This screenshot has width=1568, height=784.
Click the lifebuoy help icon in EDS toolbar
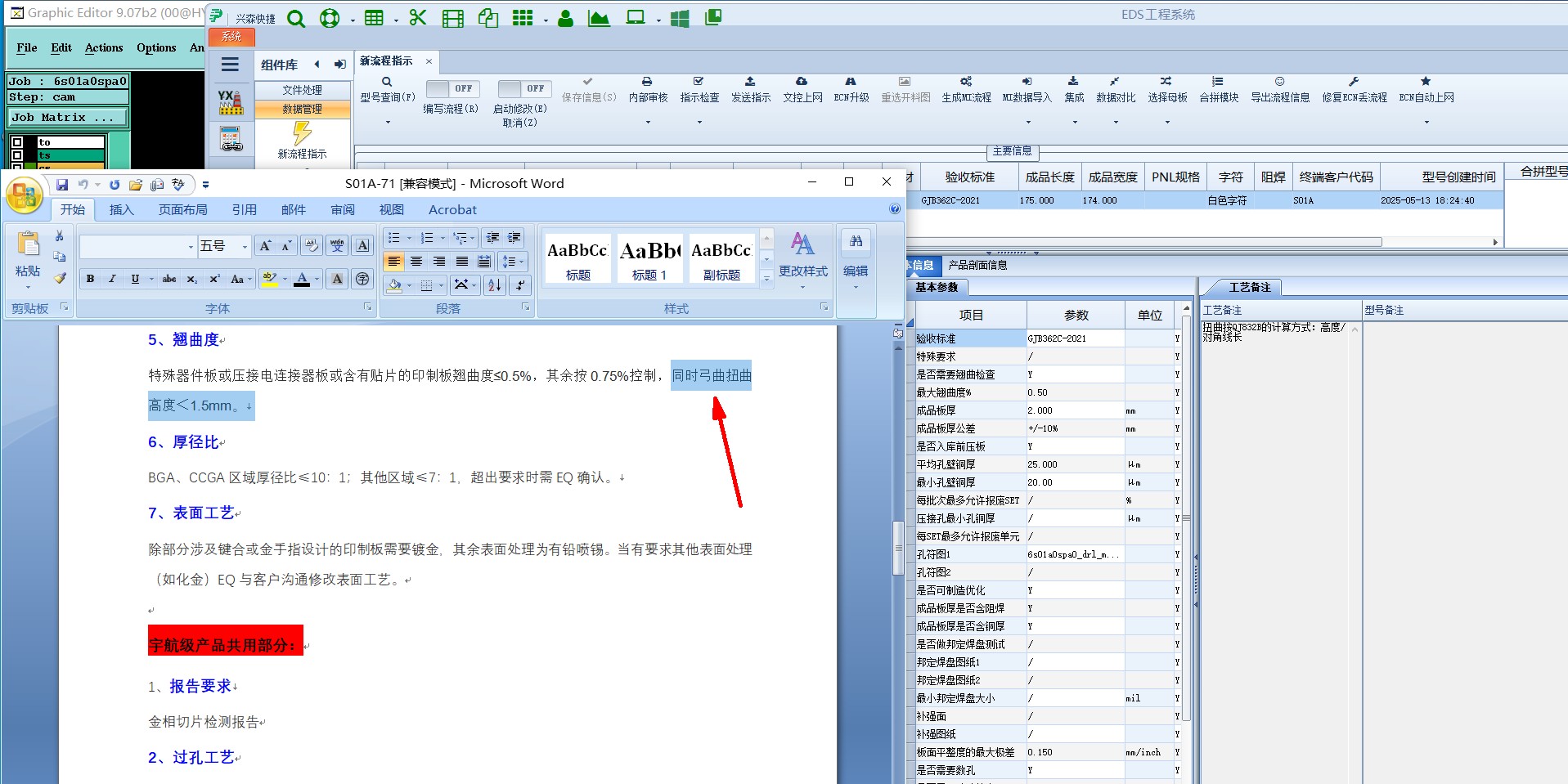click(x=330, y=18)
